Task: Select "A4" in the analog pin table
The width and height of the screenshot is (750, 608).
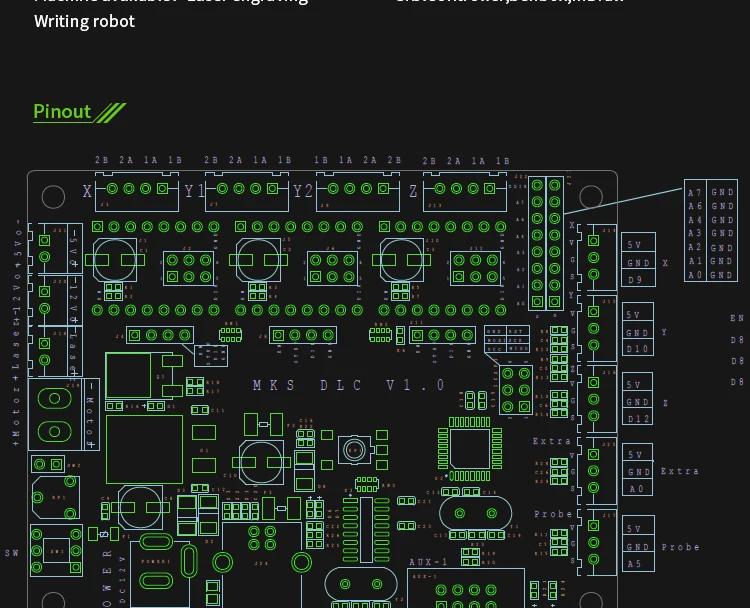Action: click(x=695, y=220)
